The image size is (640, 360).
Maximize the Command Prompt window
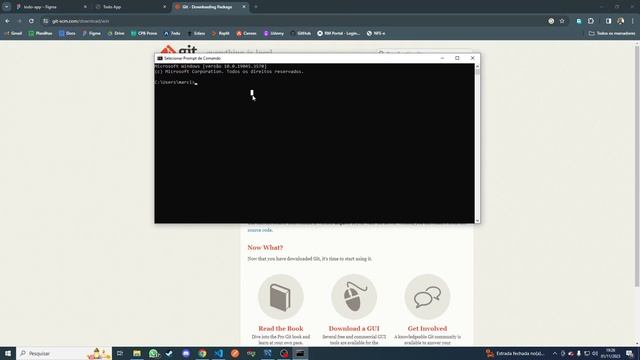click(x=457, y=58)
